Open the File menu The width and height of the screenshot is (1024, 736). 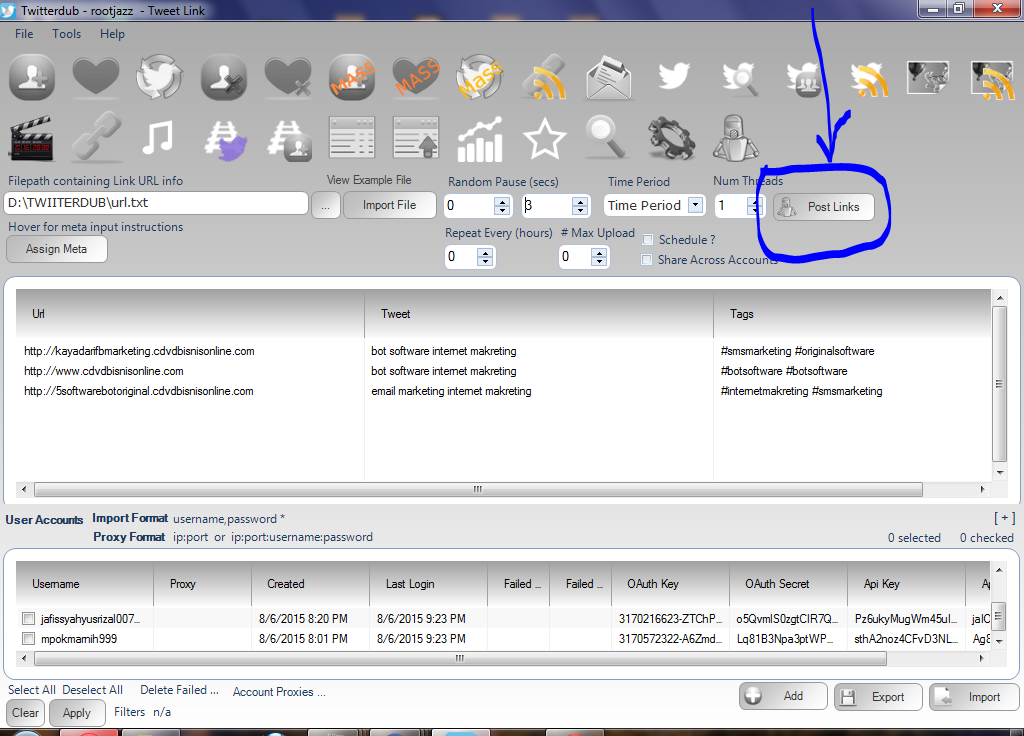pos(24,34)
